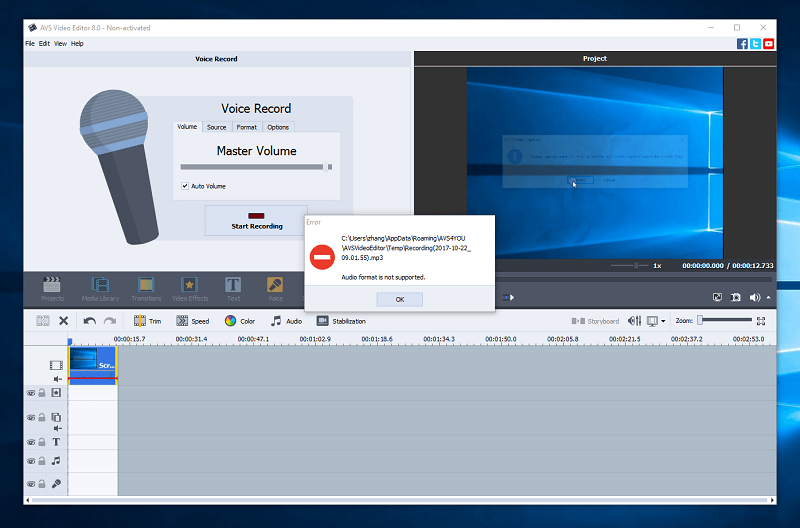Click the full screen preview icon

point(717,297)
